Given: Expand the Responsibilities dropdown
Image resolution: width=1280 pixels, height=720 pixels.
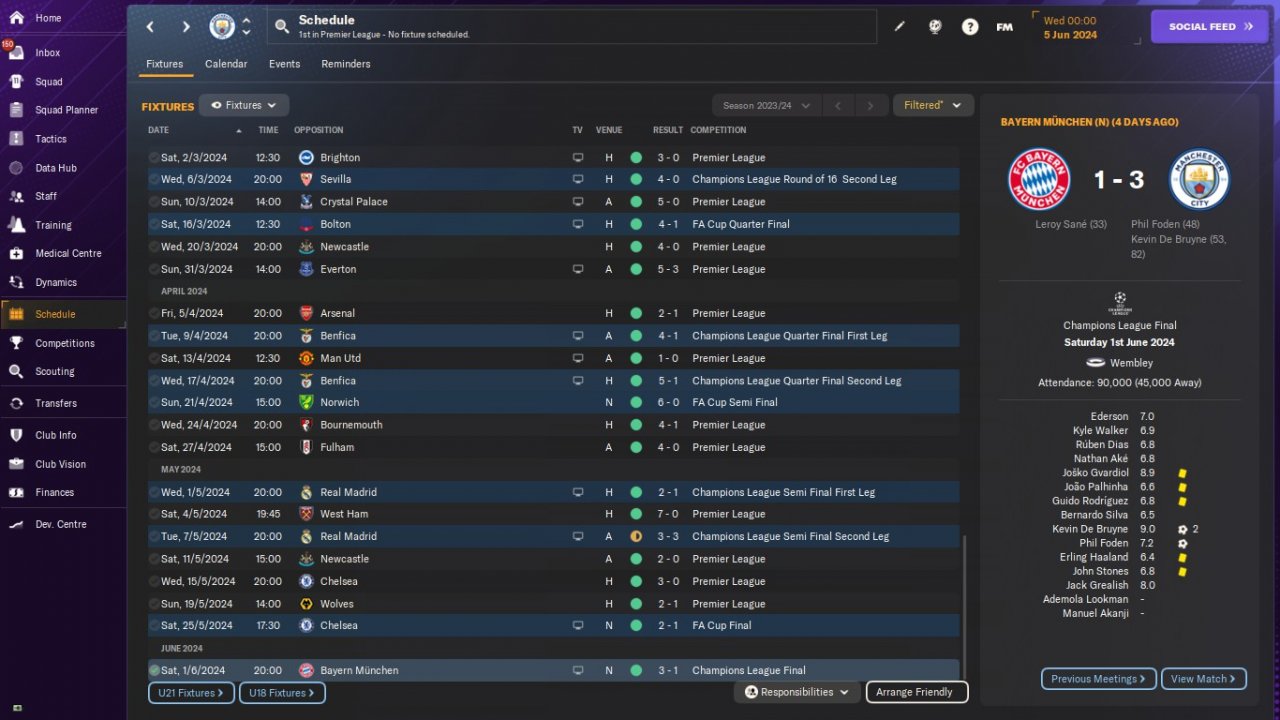Looking at the screenshot, I should coord(797,692).
